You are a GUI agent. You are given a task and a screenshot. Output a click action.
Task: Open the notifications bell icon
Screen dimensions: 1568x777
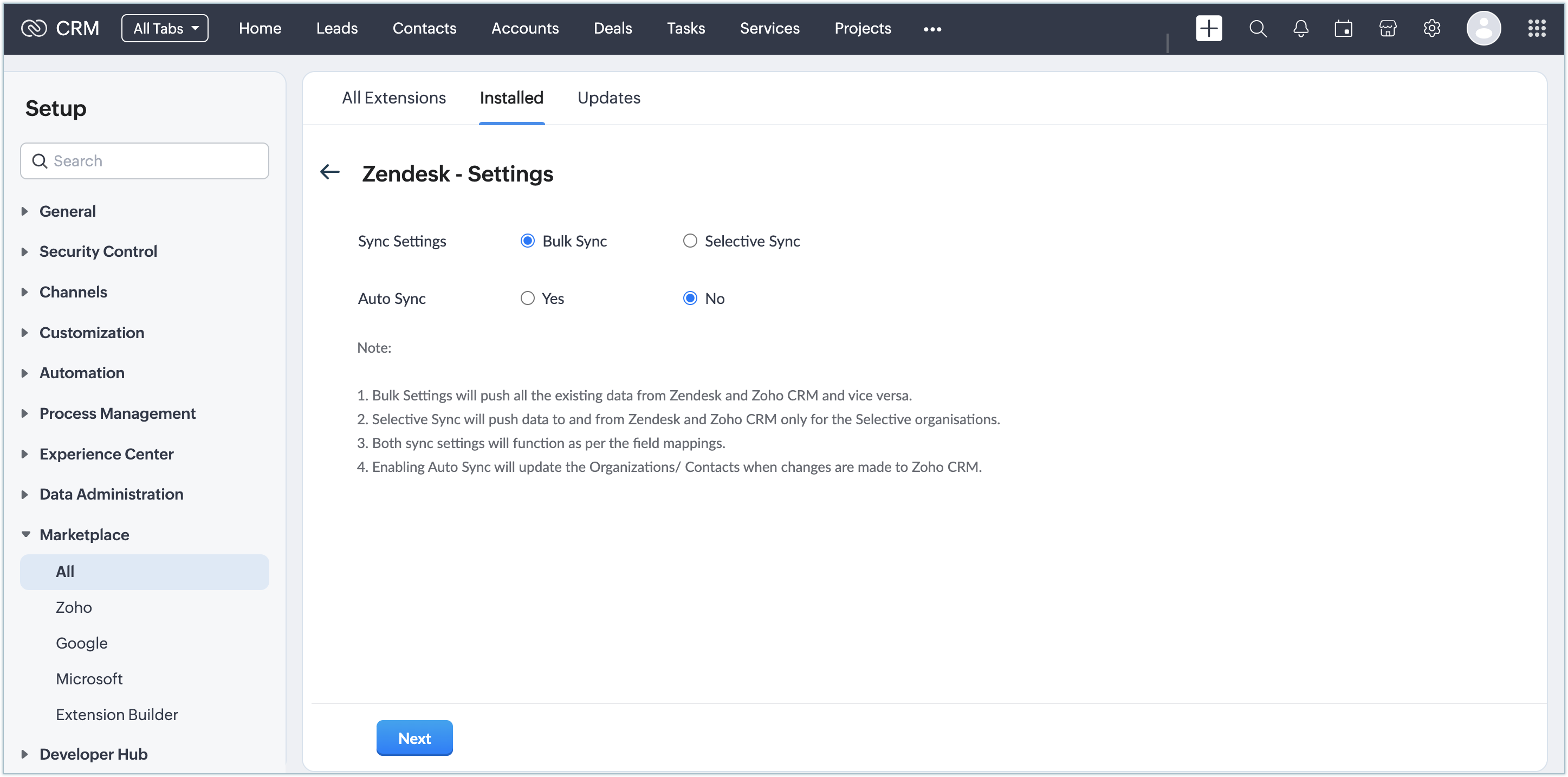(x=1301, y=28)
